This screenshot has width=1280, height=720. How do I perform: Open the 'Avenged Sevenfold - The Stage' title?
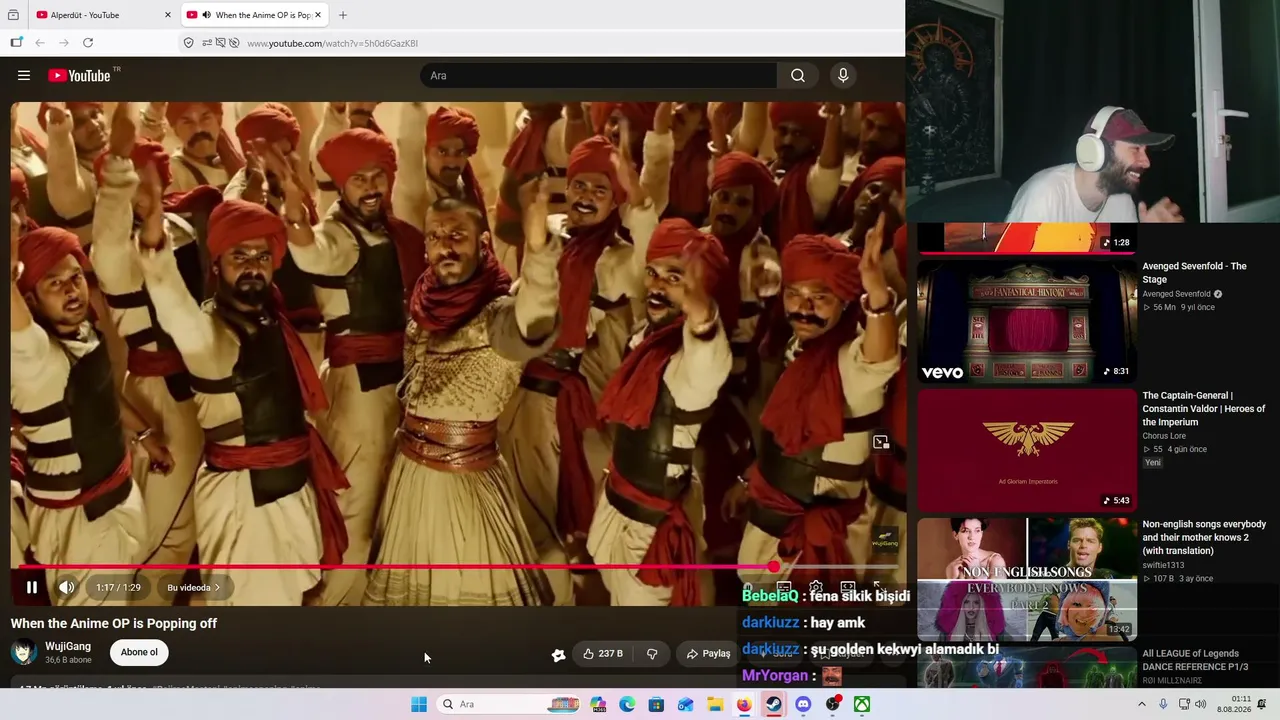point(1195,273)
